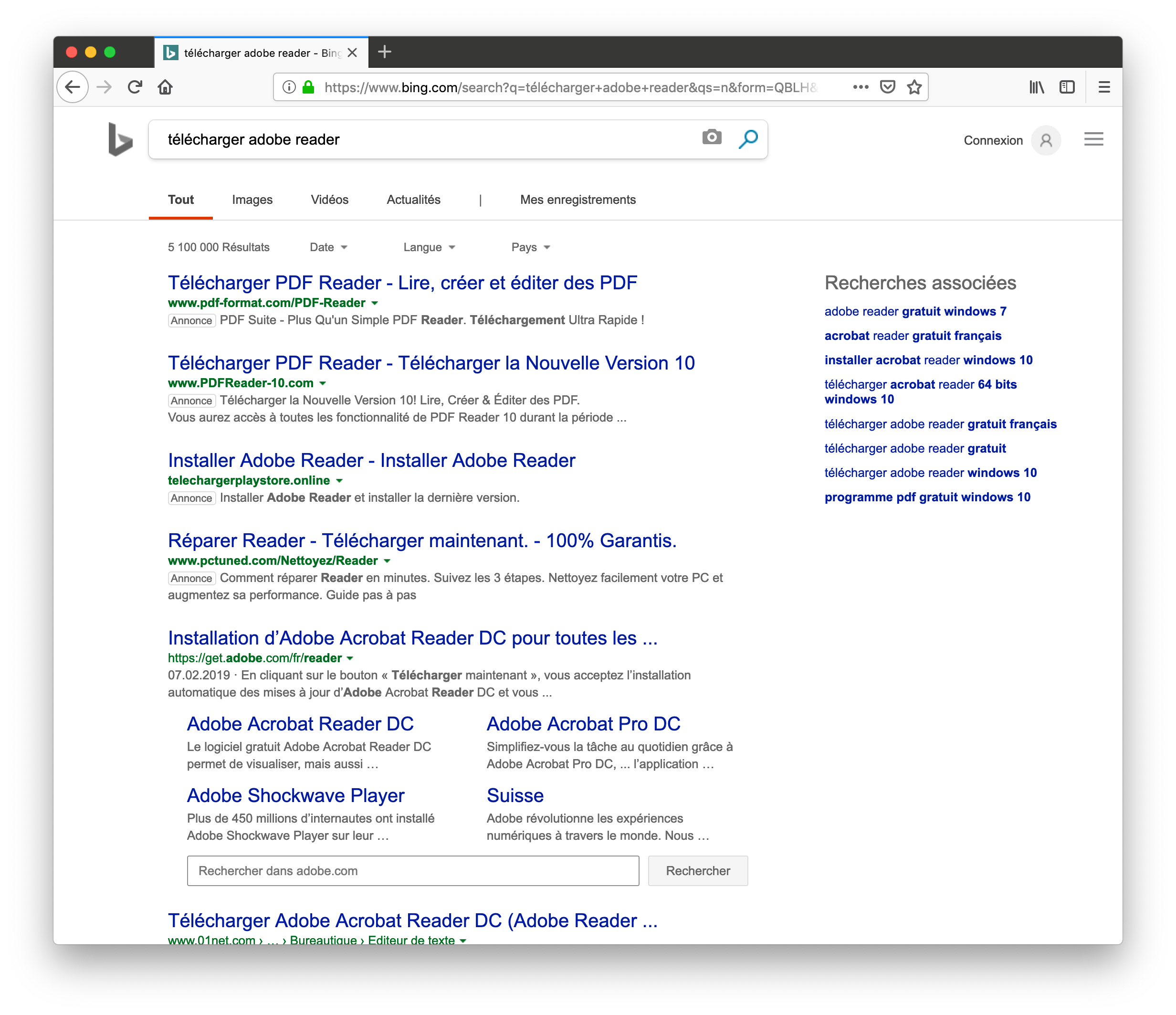Open 01net 'Télécharger Adobe Acrobat Reader DC' result
1176x1015 pixels.
(x=413, y=920)
